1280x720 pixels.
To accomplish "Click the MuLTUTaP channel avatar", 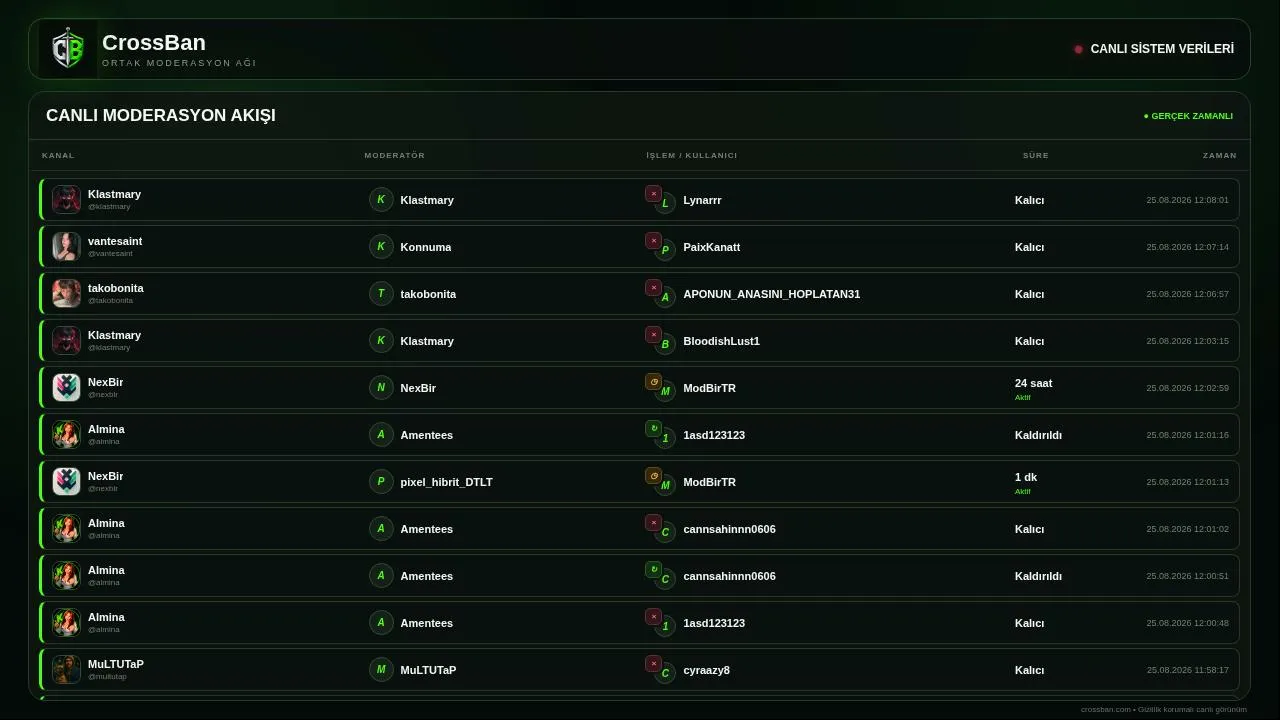I will coord(66,670).
